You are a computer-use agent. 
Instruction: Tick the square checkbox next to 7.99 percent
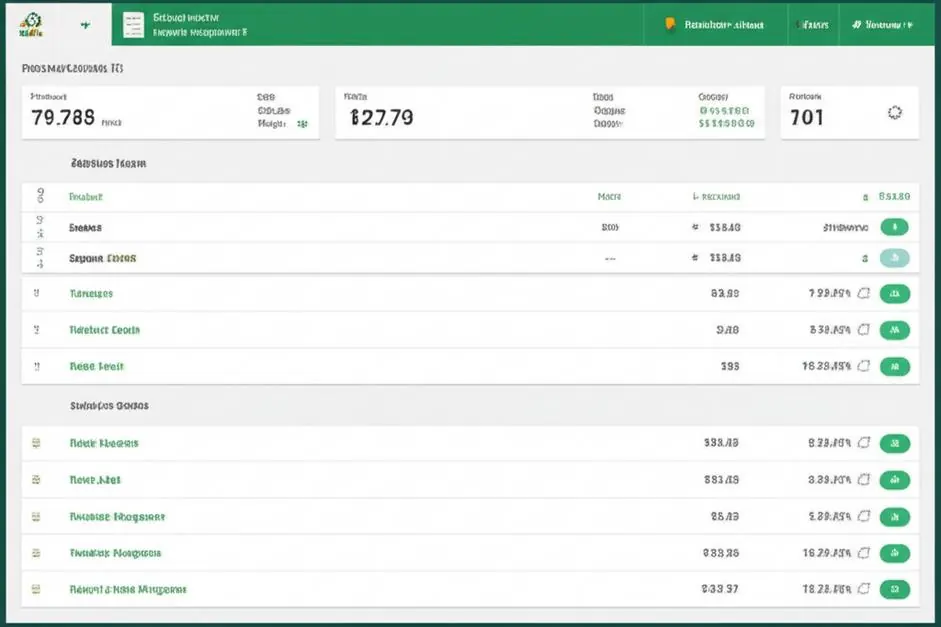pos(864,293)
